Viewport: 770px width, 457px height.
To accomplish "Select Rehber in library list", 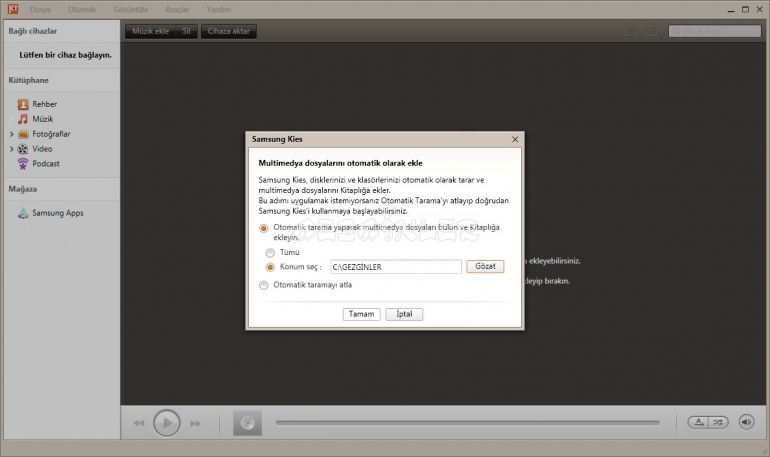I will pyautogui.click(x=44, y=104).
